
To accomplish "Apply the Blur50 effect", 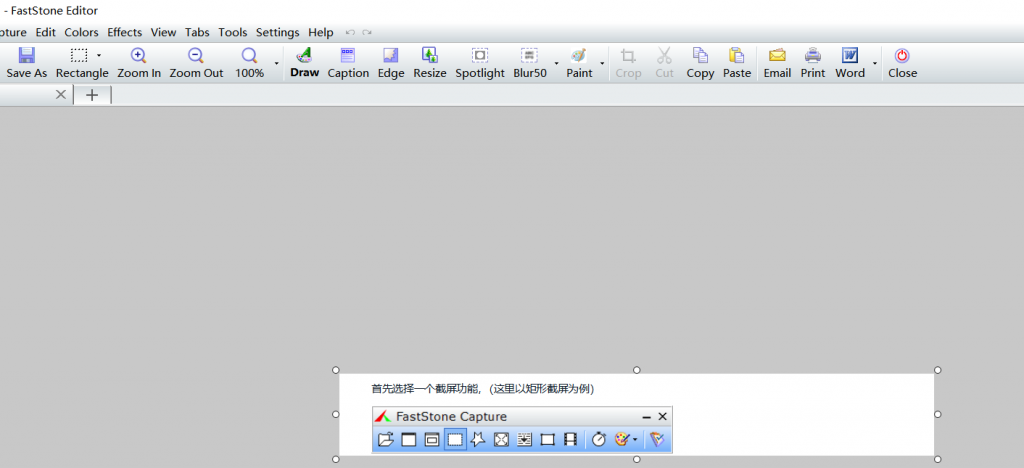I will point(530,63).
